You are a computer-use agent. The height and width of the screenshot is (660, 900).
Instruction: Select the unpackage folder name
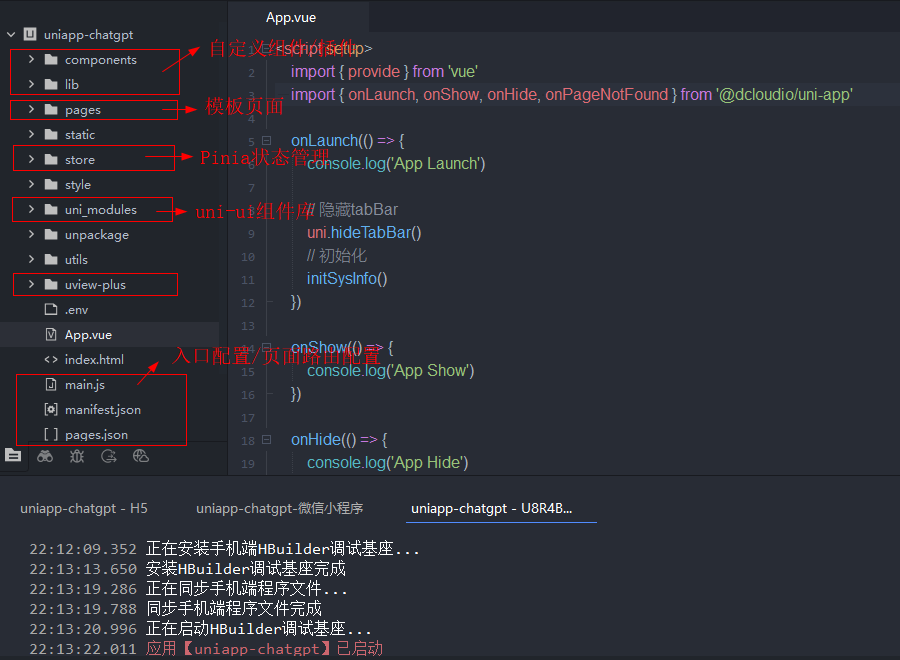tap(97, 235)
